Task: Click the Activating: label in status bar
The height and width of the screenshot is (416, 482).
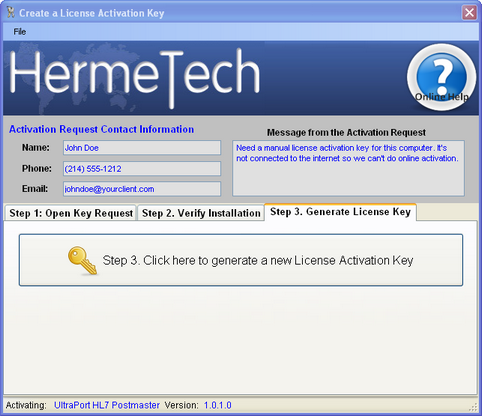Action: [x=26, y=405]
